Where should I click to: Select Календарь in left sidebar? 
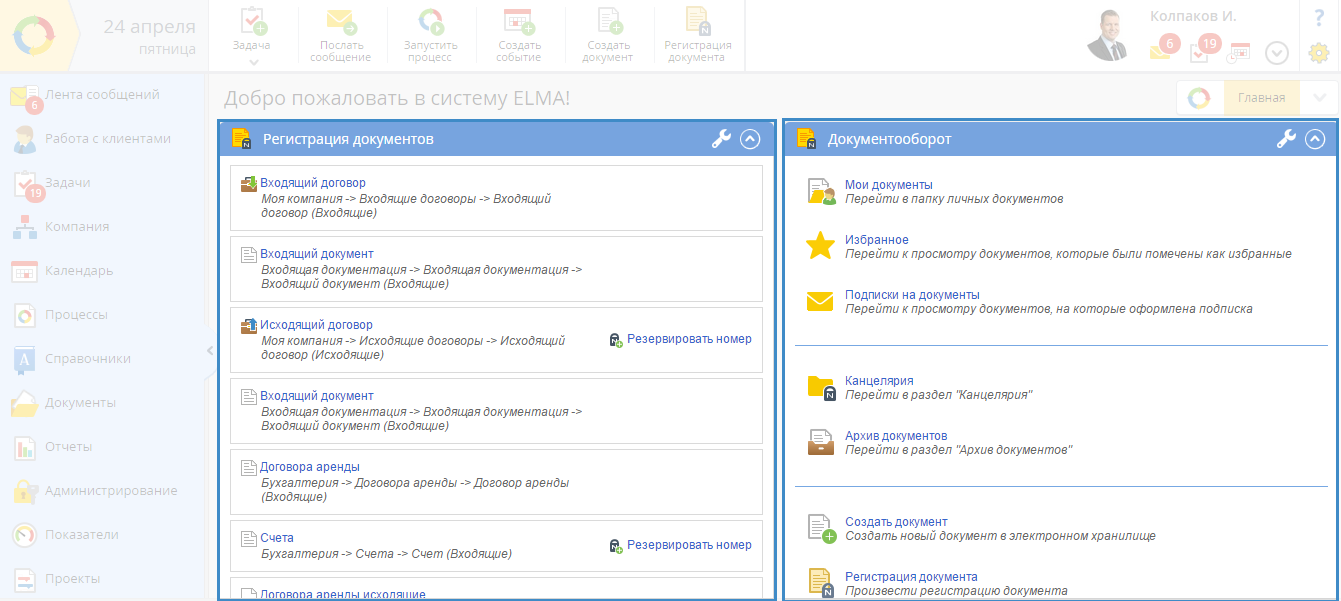pos(78,271)
